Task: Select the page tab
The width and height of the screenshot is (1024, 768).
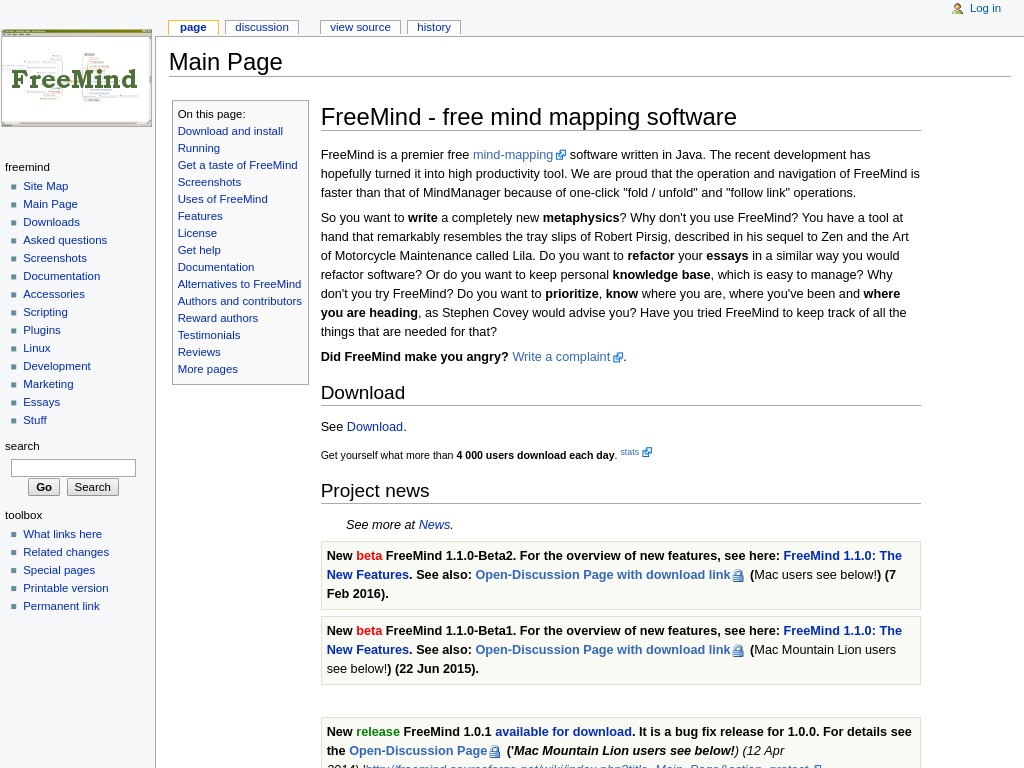Action: click(x=193, y=27)
